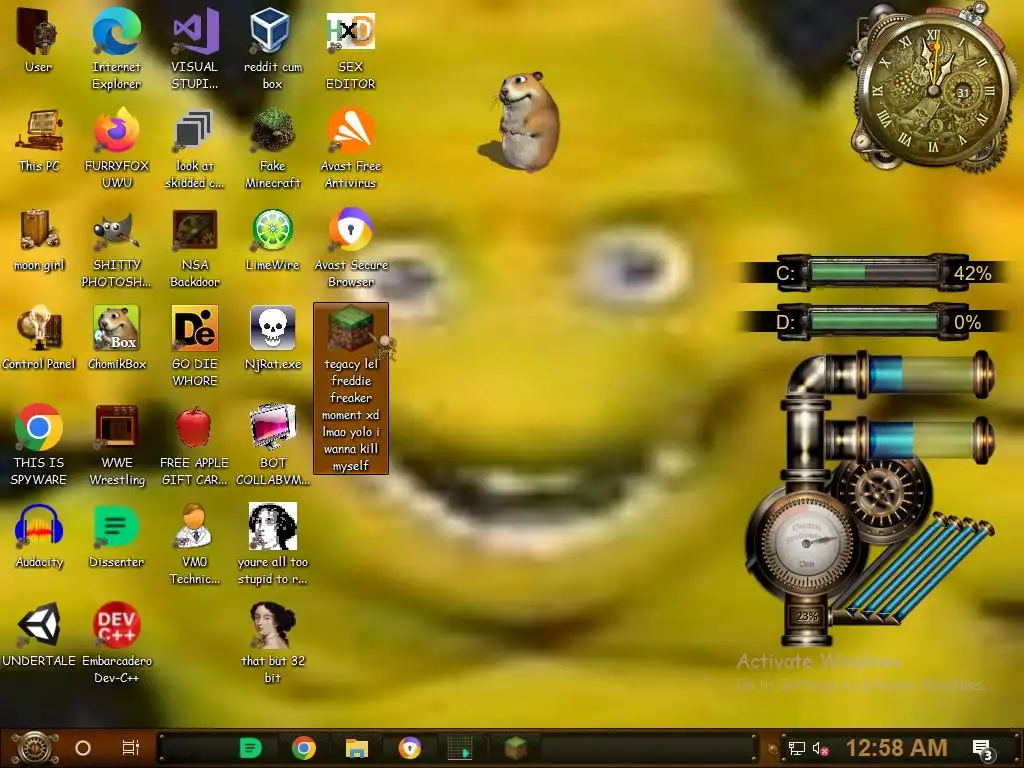Select the moon girl desktop icon
This screenshot has height=768, width=1024.
point(39,240)
